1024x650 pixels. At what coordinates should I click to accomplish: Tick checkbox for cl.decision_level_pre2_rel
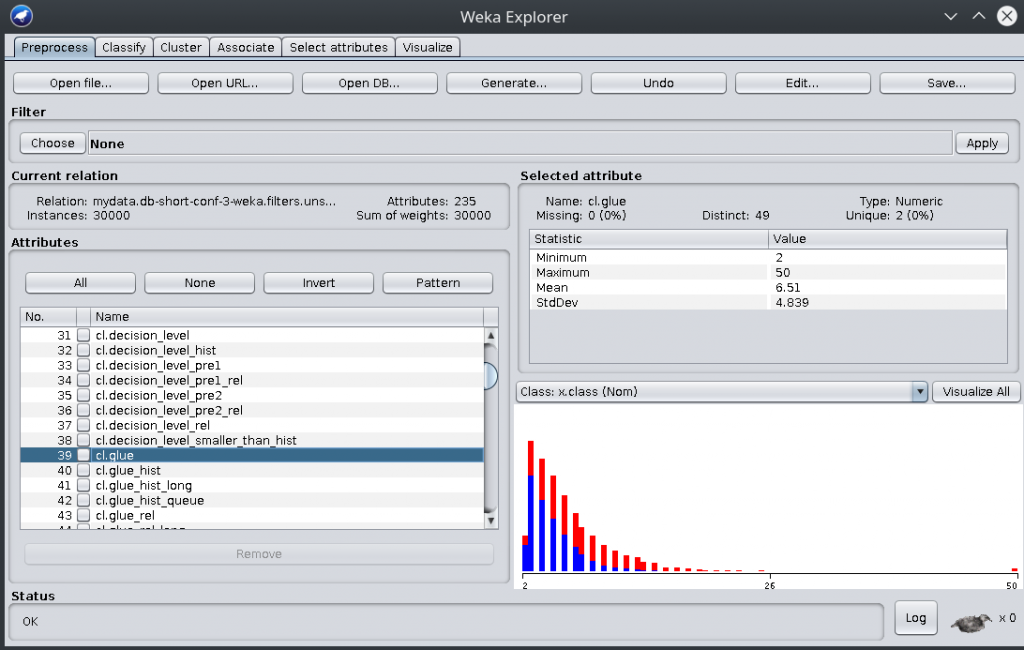(x=84, y=410)
